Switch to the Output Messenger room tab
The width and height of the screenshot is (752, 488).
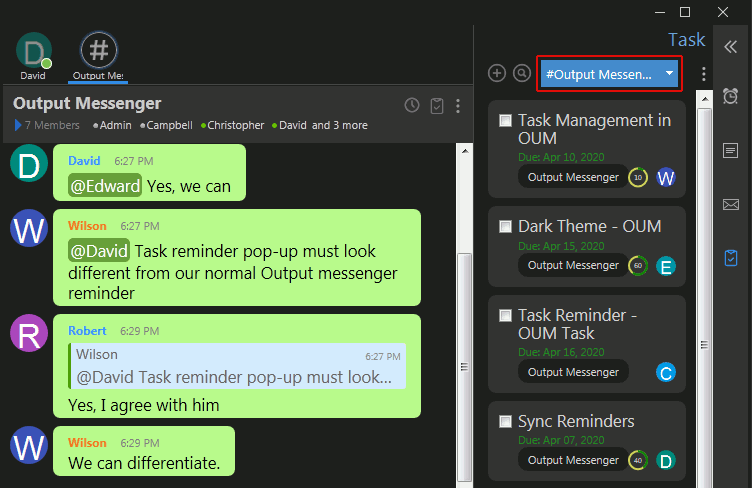(98, 57)
